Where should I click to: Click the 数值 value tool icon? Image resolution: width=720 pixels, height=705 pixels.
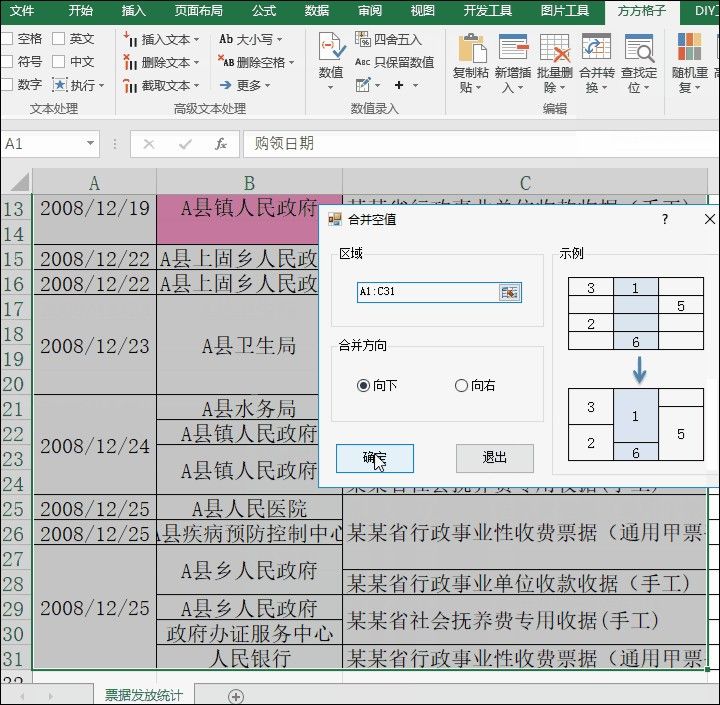click(x=332, y=47)
